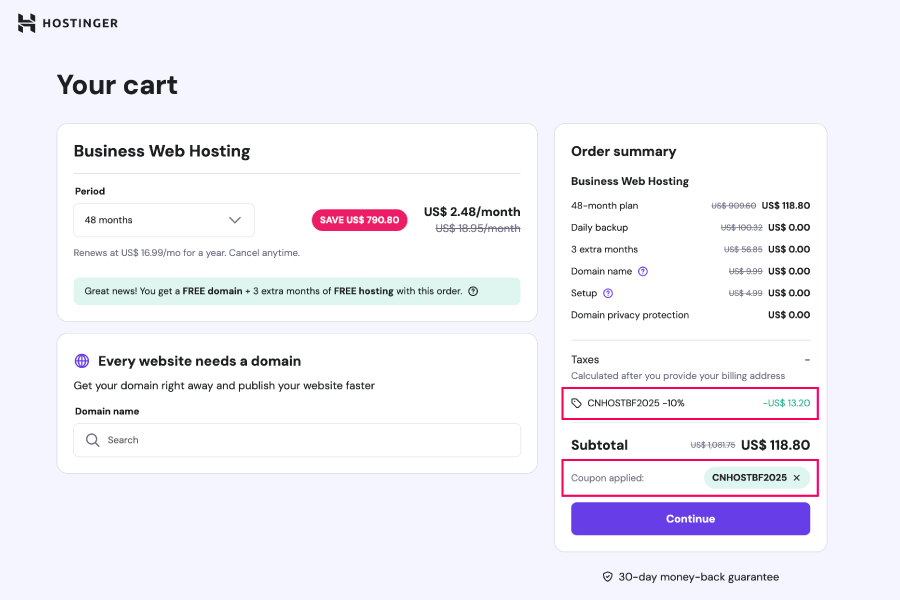Screen dimensions: 900x600
Task: Click the 3 extra months line item
Action: (x=690, y=249)
